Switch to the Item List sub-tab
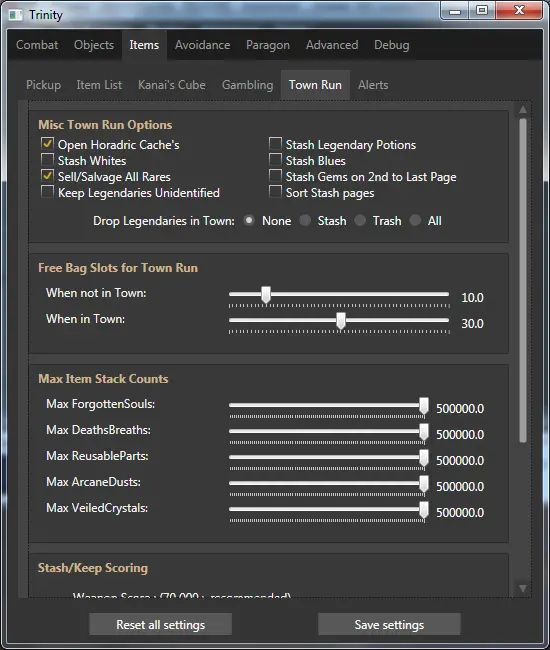 [x=99, y=85]
